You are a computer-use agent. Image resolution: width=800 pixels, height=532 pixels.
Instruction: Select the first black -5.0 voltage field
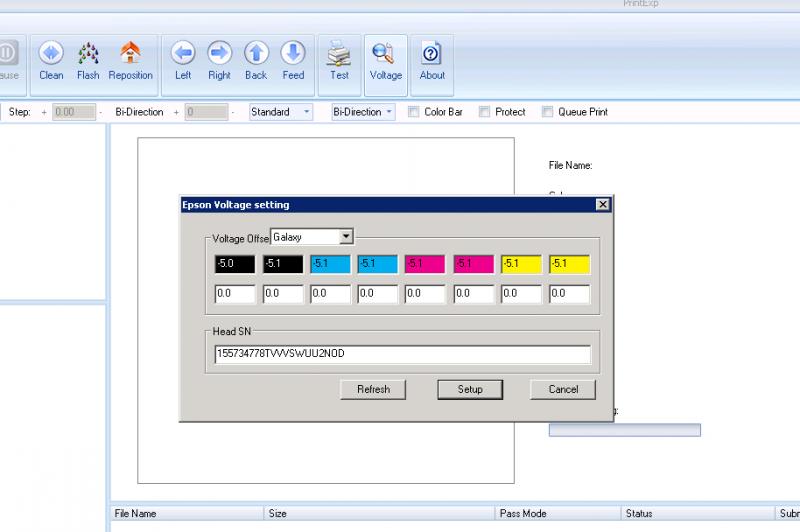[x=235, y=264]
